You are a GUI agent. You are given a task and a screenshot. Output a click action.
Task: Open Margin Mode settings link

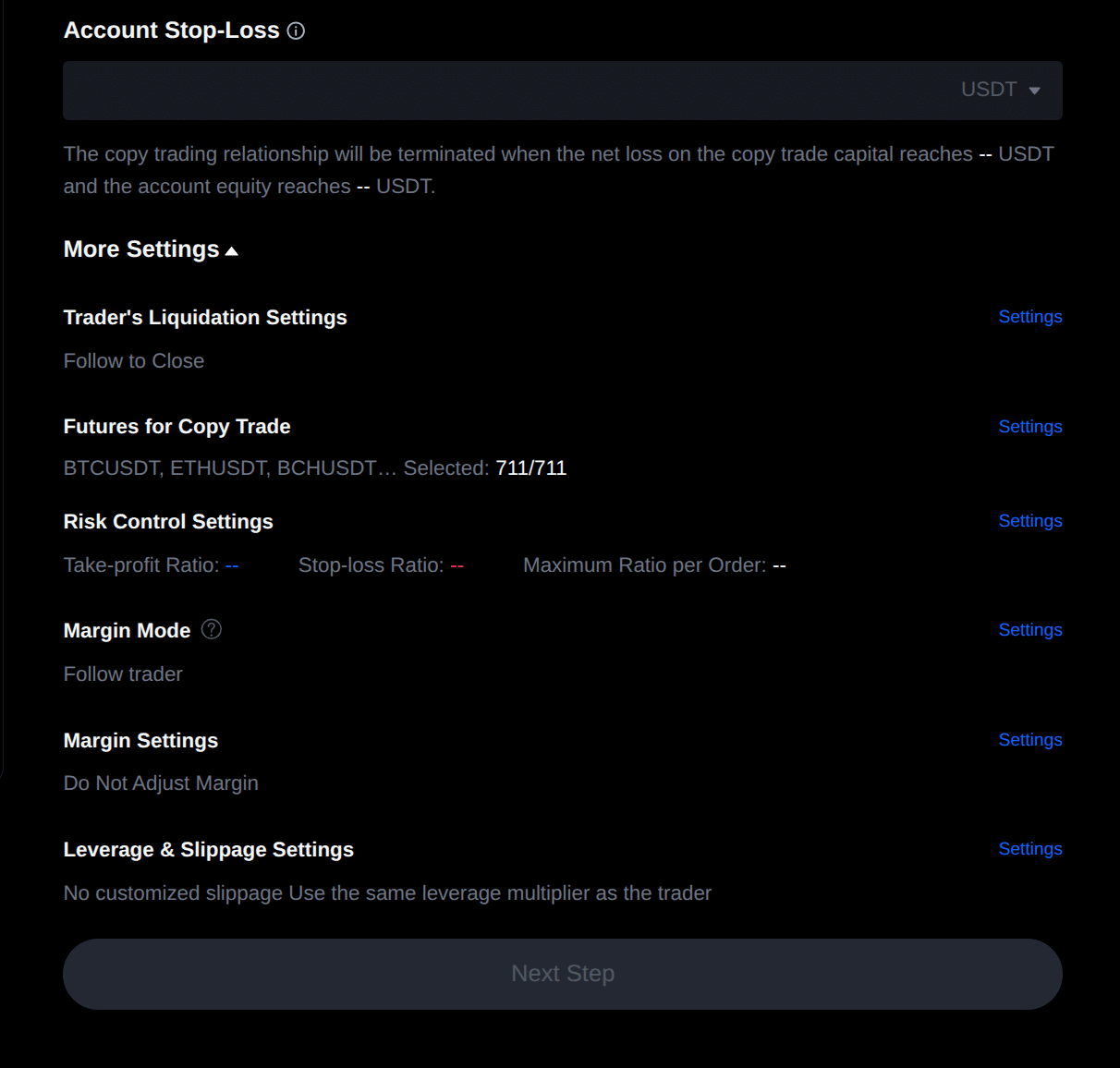pos(1030,630)
